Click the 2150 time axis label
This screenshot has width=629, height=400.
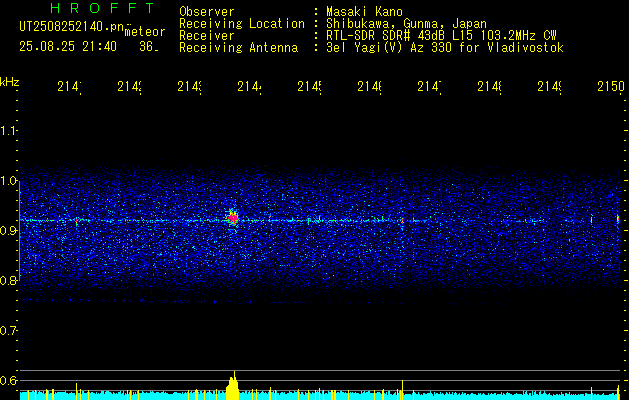[611, 86]
